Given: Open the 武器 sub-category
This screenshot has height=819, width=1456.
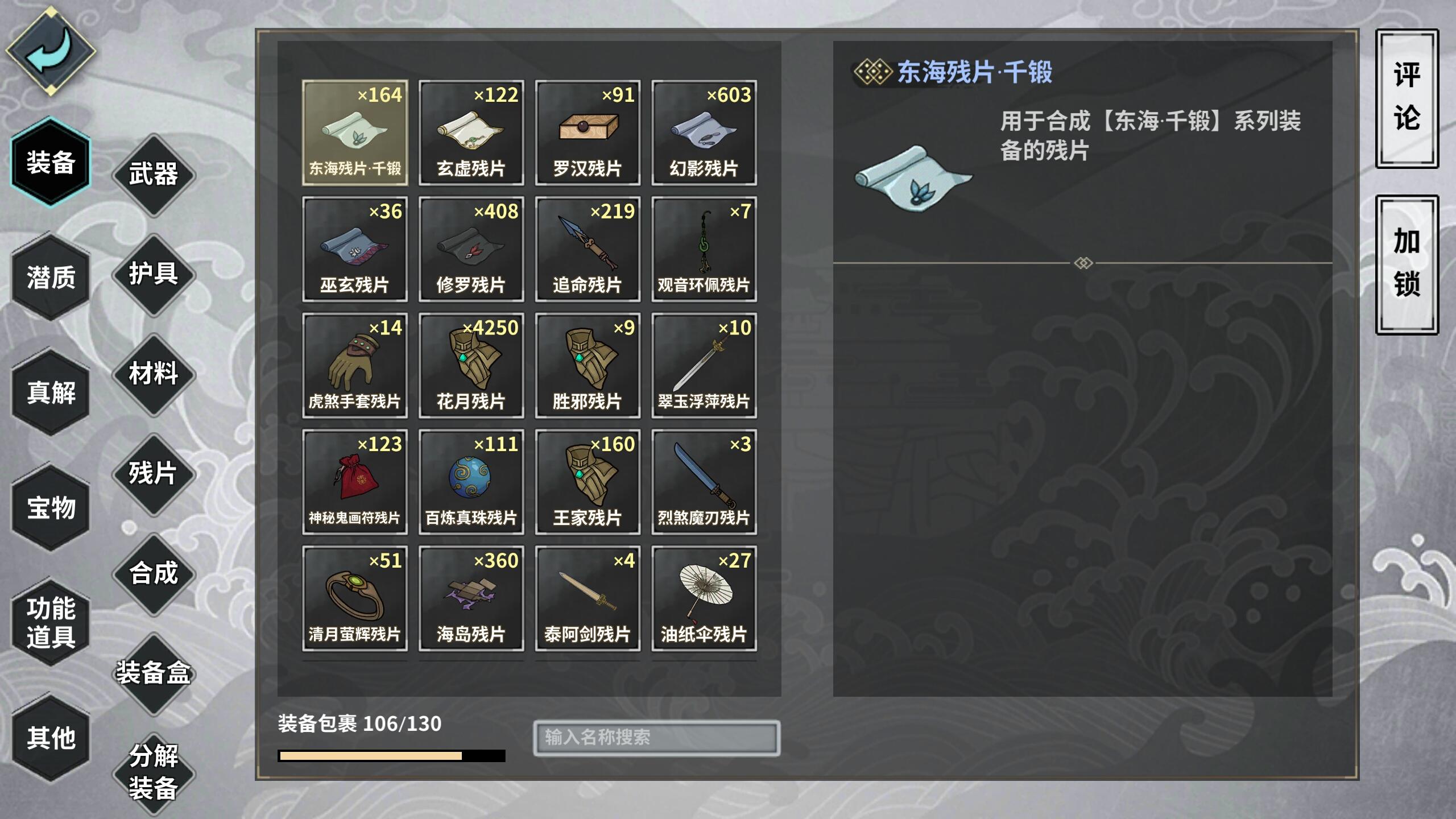Looking at the screenshot, I should 154,175.
